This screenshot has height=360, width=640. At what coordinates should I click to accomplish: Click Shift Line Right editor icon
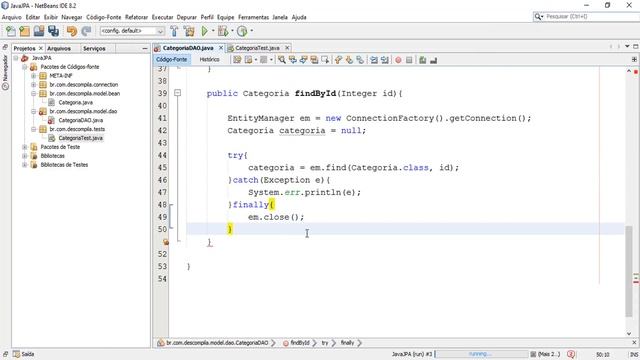[x=384, y=60]
